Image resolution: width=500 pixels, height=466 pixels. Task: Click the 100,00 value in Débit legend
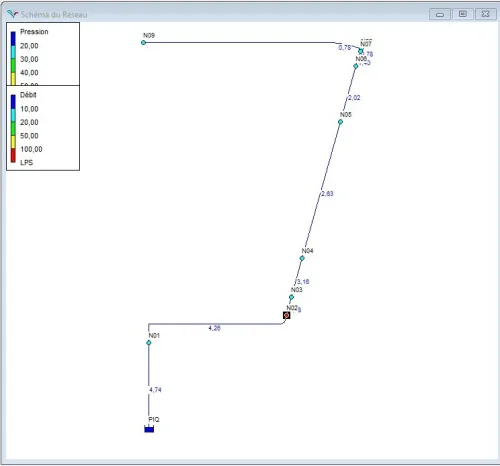[31, 149]
